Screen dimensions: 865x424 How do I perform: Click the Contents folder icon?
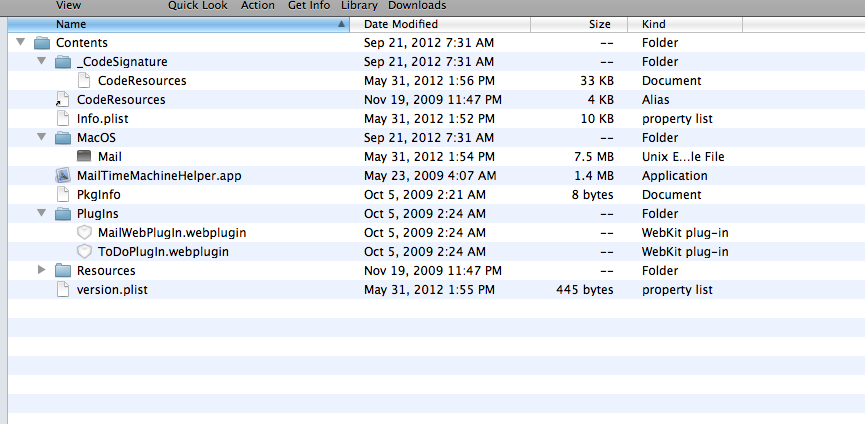pyautogui.click(x=42, y=43)
